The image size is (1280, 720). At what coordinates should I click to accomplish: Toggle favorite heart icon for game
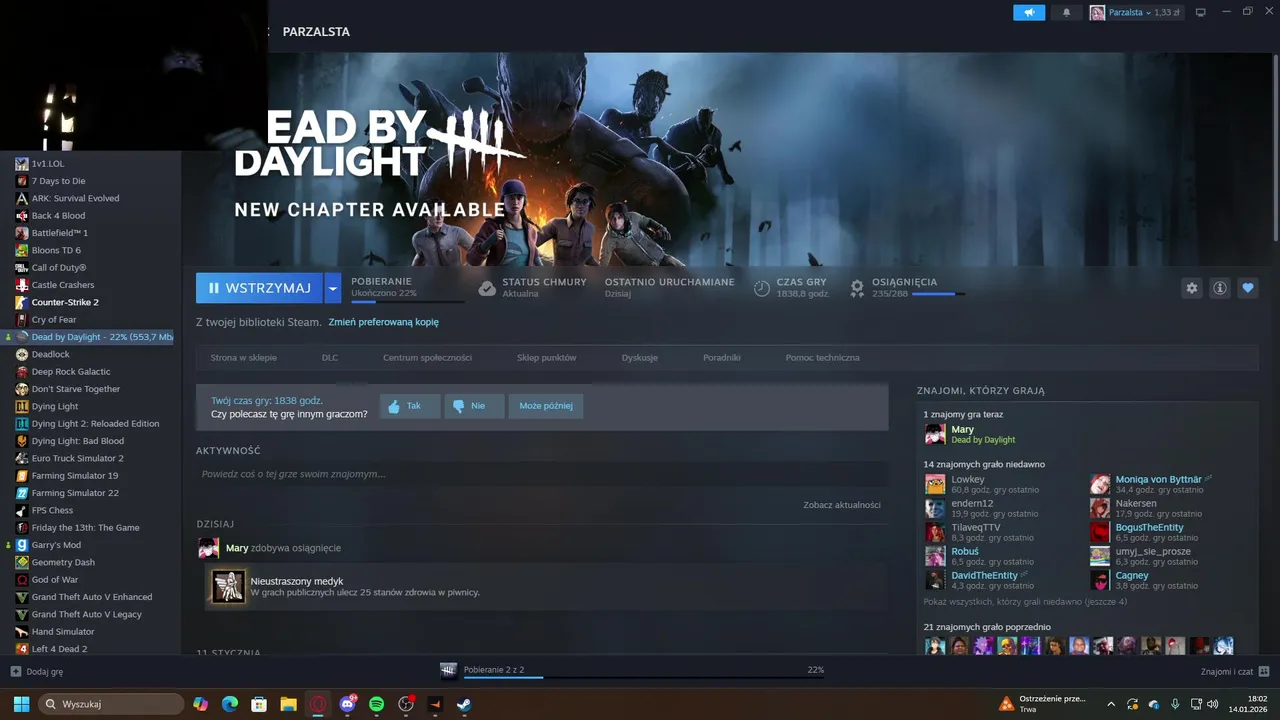(x=1248, y=288)
